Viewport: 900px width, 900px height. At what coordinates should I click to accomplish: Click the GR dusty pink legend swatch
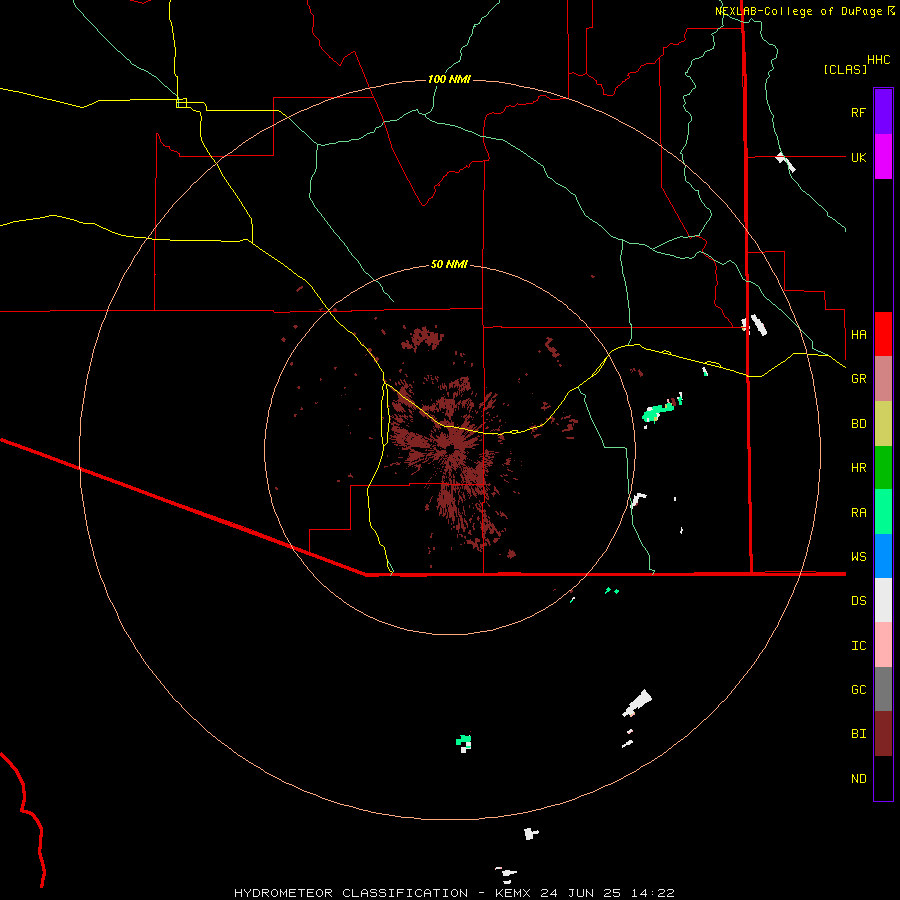(x=883, y=379)
